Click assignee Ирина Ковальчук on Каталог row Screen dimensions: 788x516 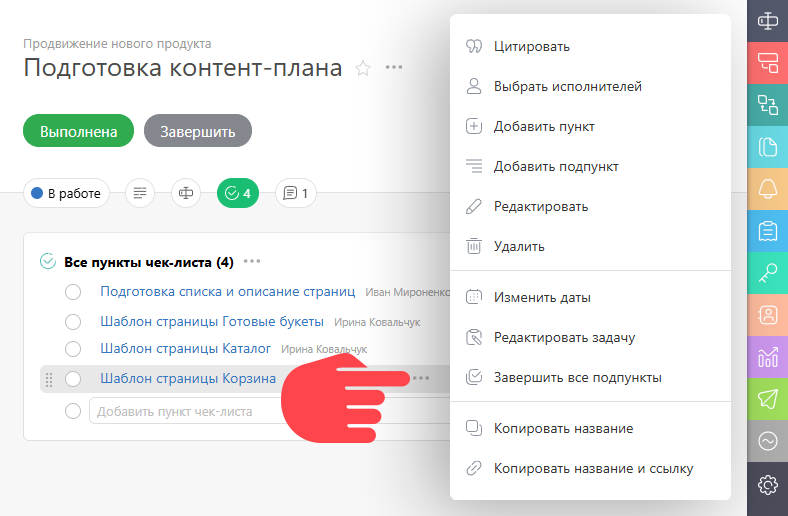coord(324,349)
